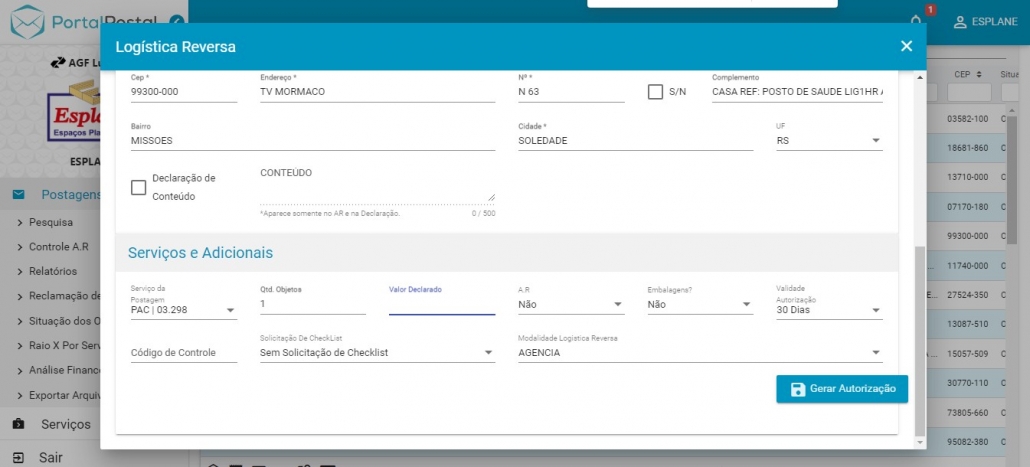
Task: Click the Postagens envelope icon
Action: (x=19, y=195)
